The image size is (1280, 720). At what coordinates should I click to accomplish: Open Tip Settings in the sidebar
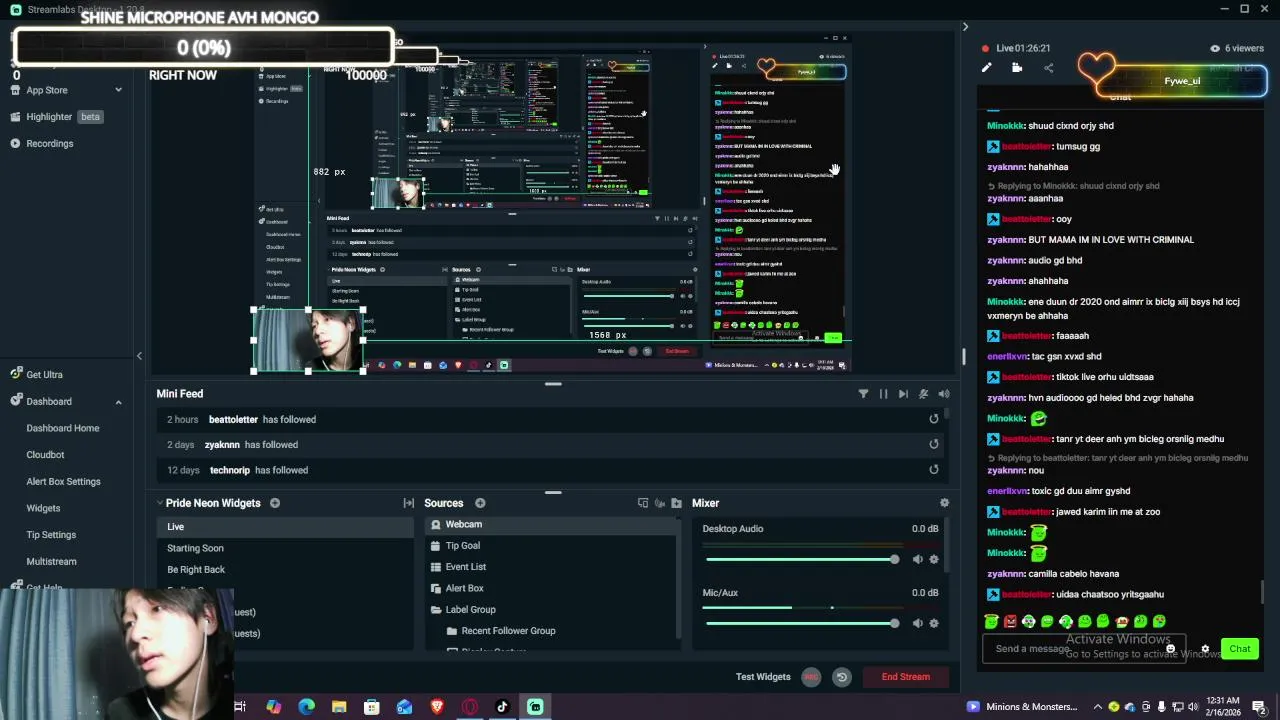51,535
